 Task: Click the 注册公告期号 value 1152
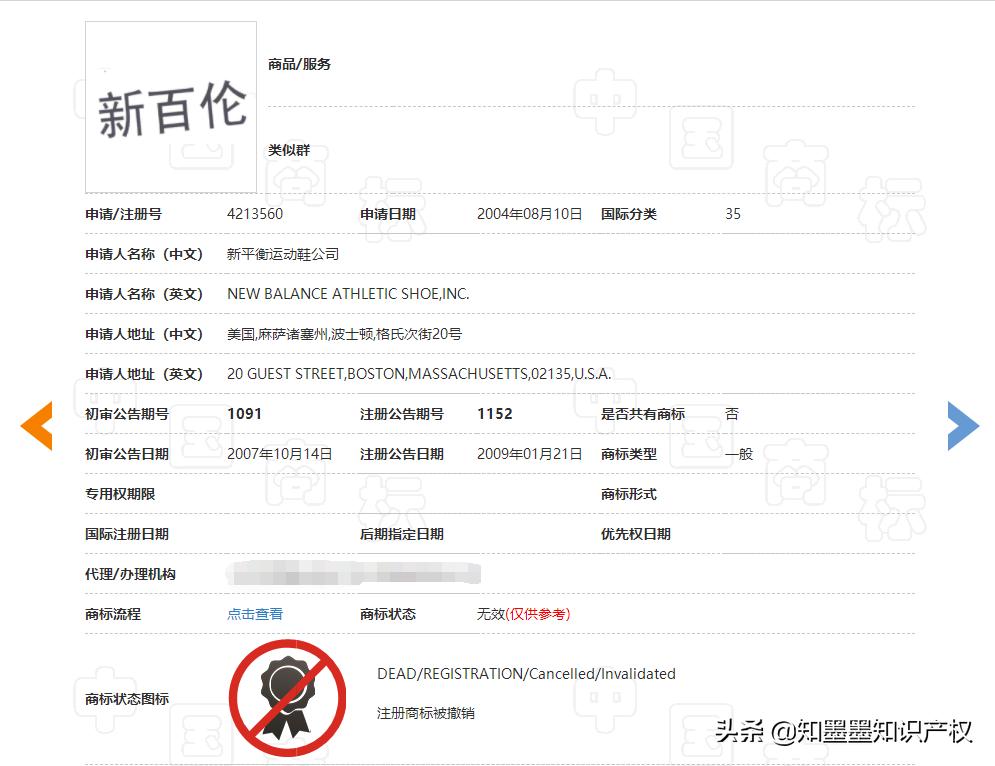click(x=494, y=413)
